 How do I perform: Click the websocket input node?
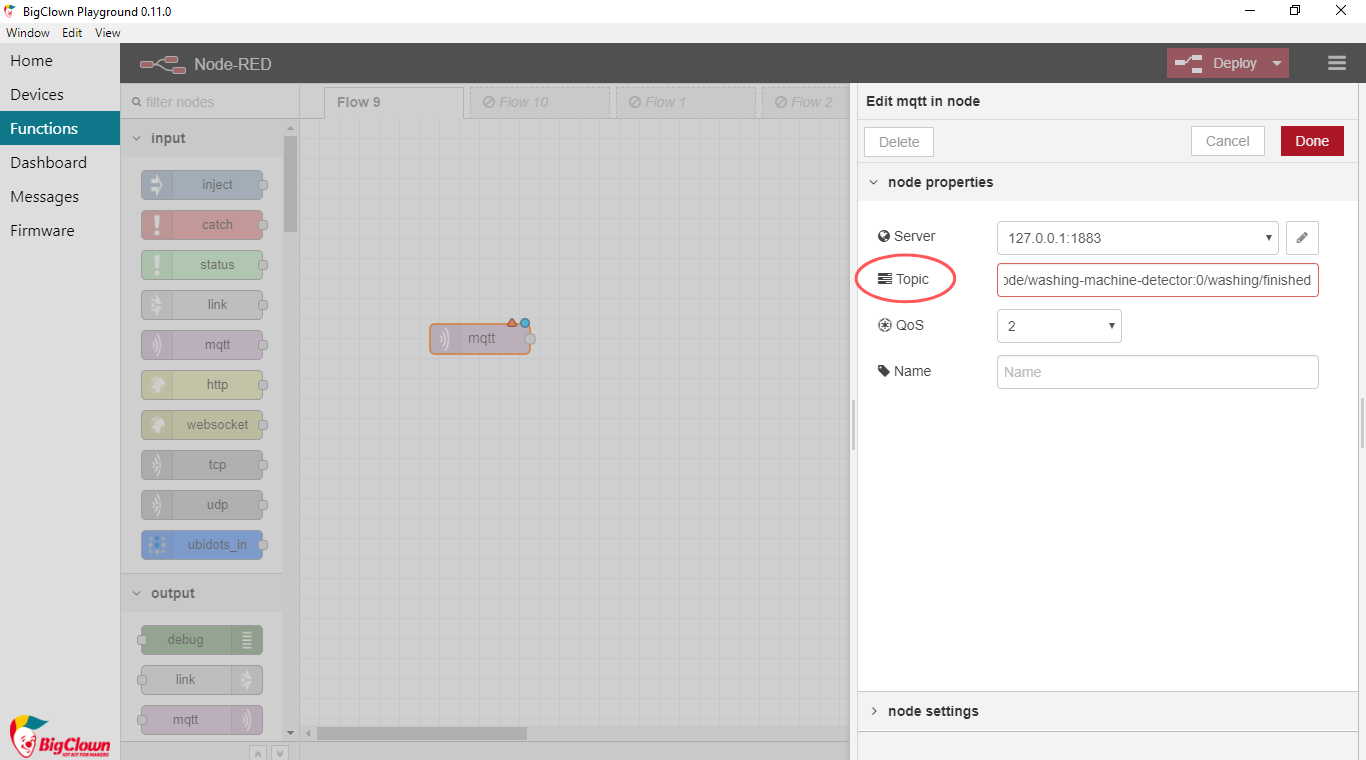(202, 425)
